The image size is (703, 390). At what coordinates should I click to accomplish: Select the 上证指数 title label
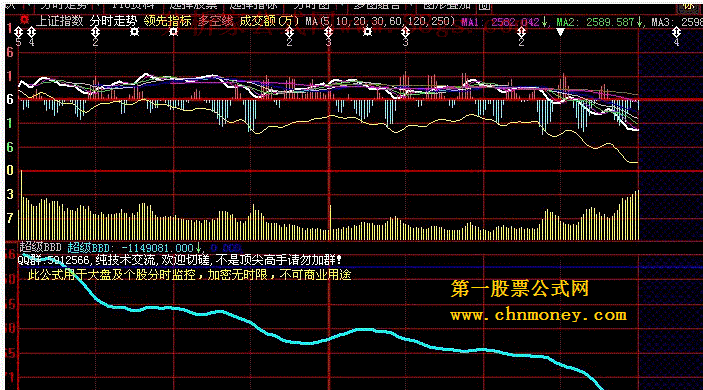click(60, 21)
